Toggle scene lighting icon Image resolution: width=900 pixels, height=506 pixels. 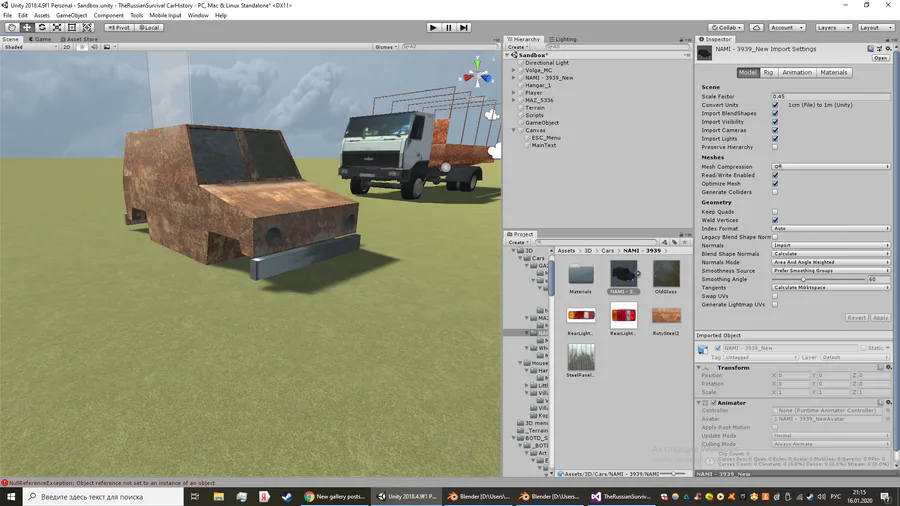pos(82,47)
